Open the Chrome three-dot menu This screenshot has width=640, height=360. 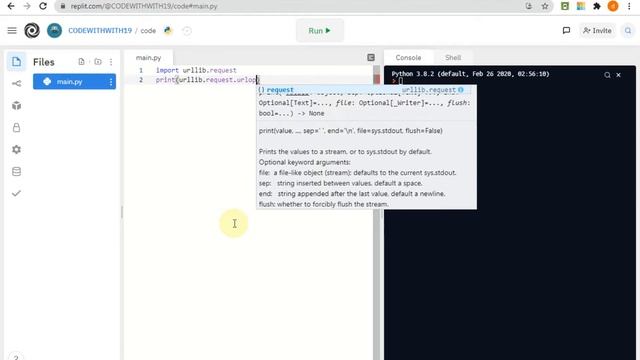(x=629, y=6)
